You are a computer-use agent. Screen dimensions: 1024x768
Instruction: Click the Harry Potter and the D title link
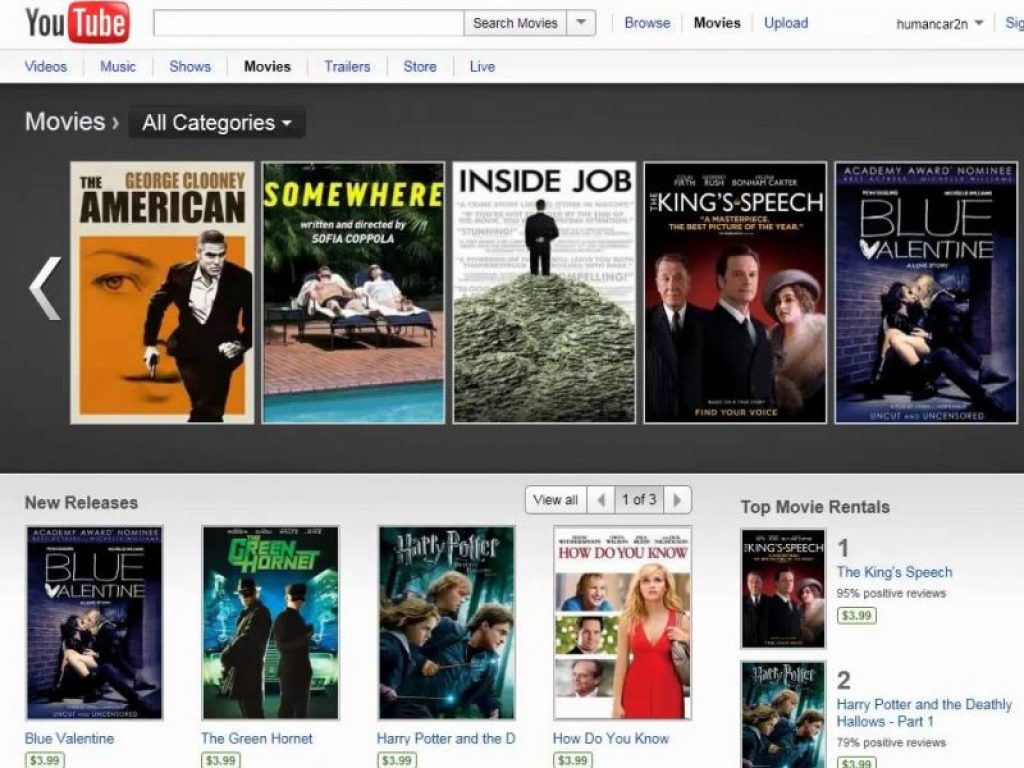click(x=446, y=739)
